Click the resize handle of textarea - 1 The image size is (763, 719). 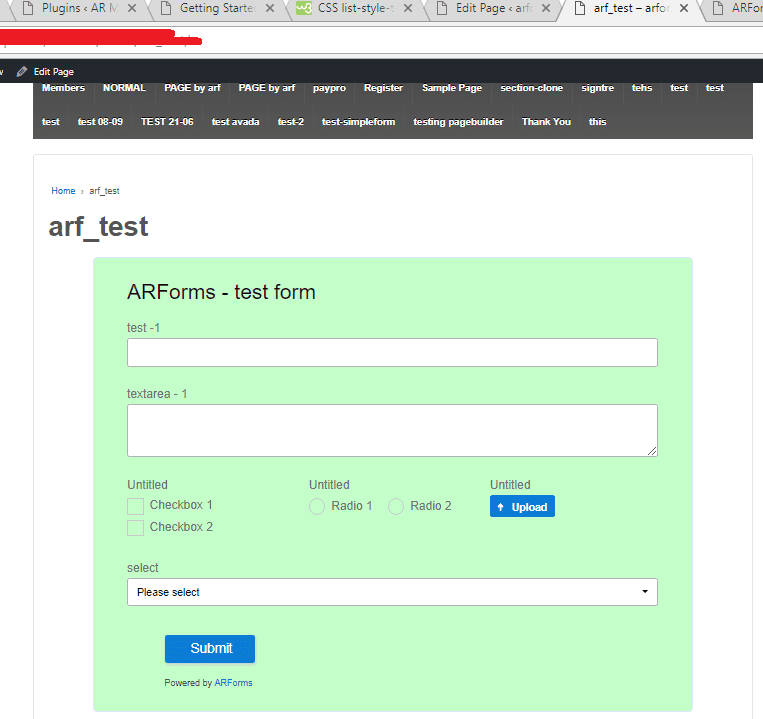652,451
